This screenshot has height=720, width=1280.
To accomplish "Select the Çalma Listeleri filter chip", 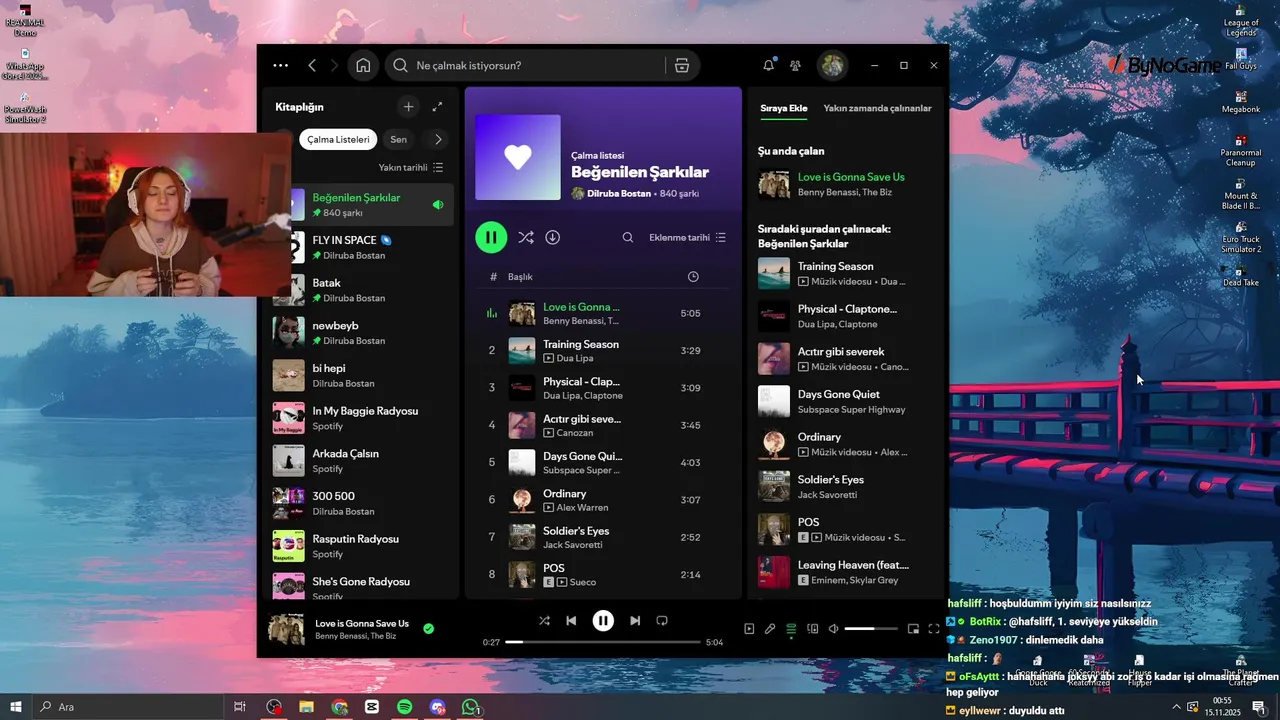I will [338, 139].
